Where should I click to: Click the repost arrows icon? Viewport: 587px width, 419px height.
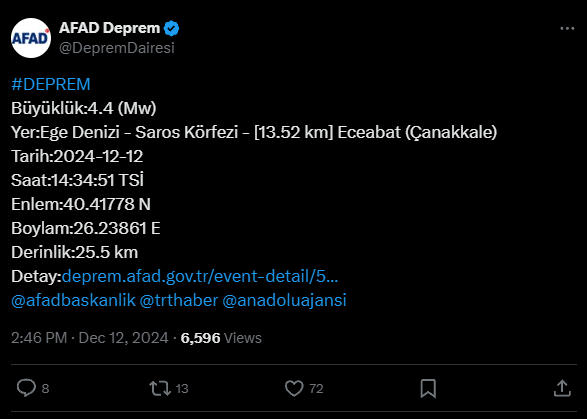[x=160, y=388]
